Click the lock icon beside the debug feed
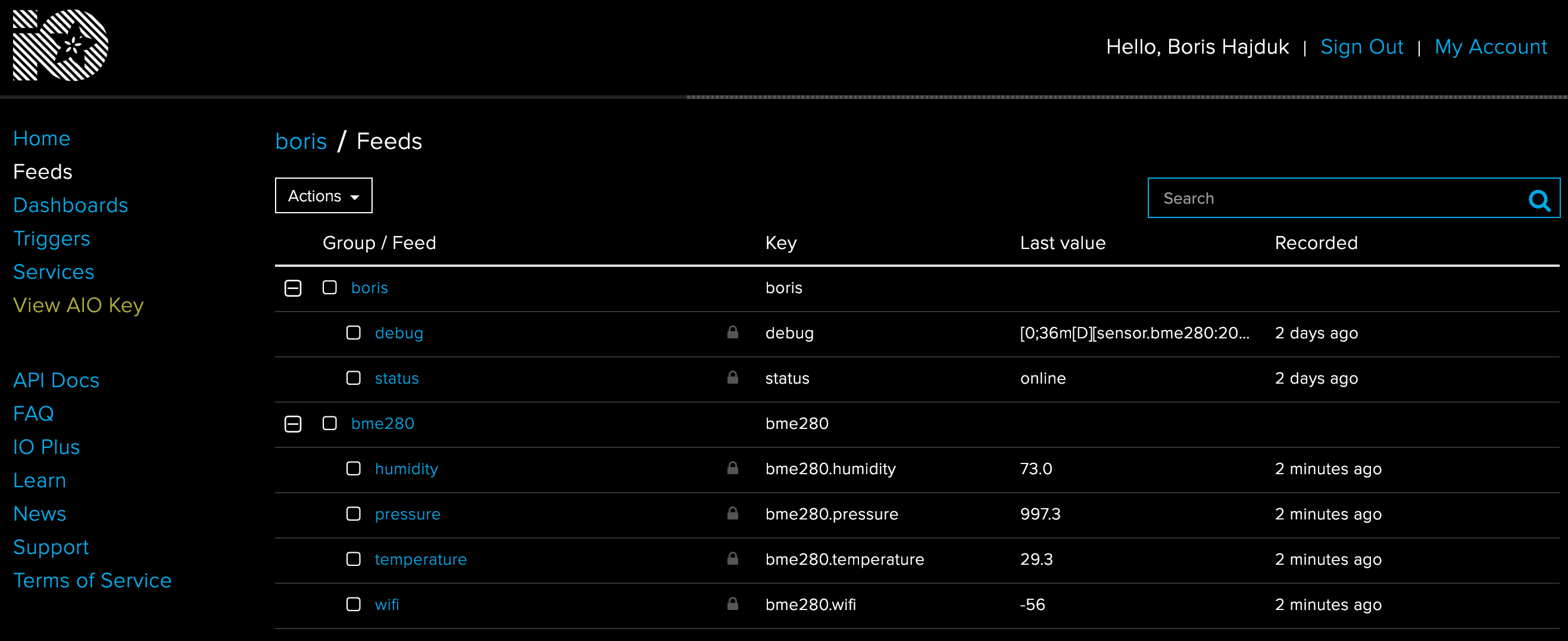Image resolution: width=1568 pixels, height=641 pixels. click(732, 332)
